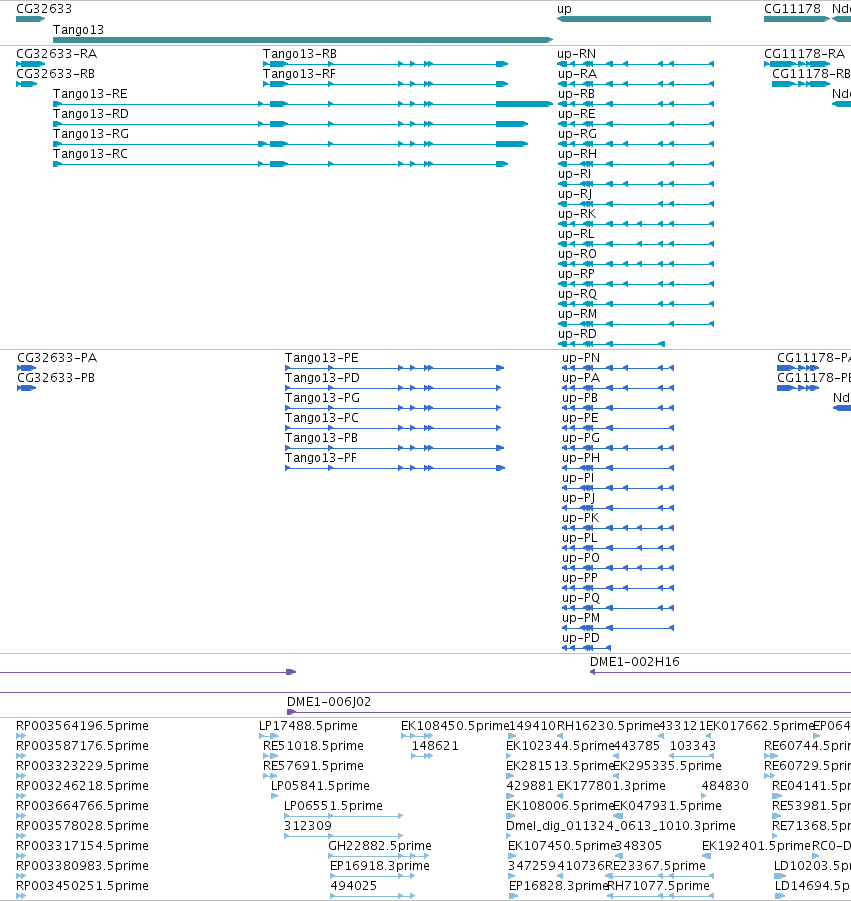The height and width of the screenshot is (901, 851).
Task: Select the CG11178 gene bar
Action: (797, 19)
